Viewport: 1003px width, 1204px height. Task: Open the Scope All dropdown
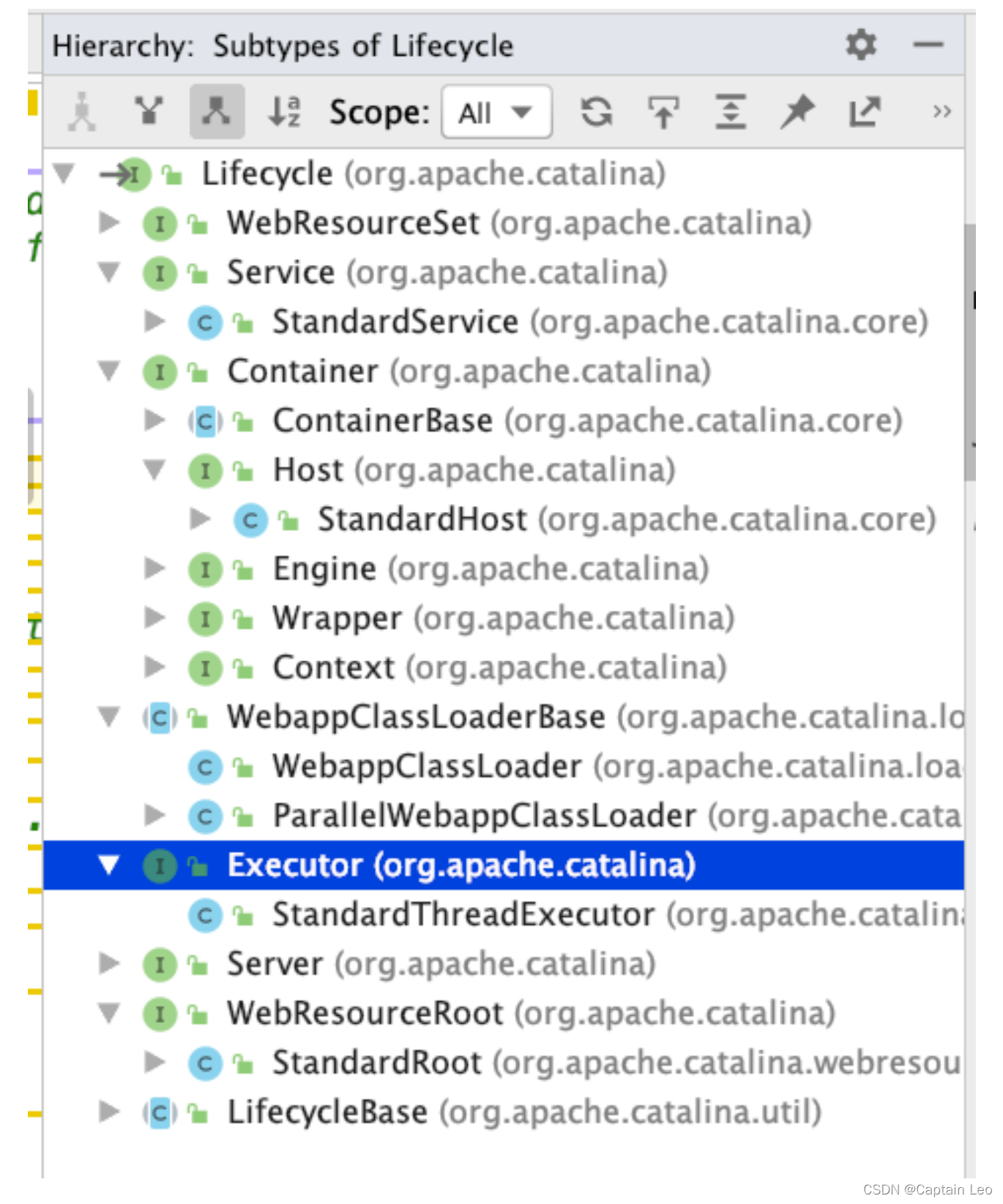click(x=496, y=112)
